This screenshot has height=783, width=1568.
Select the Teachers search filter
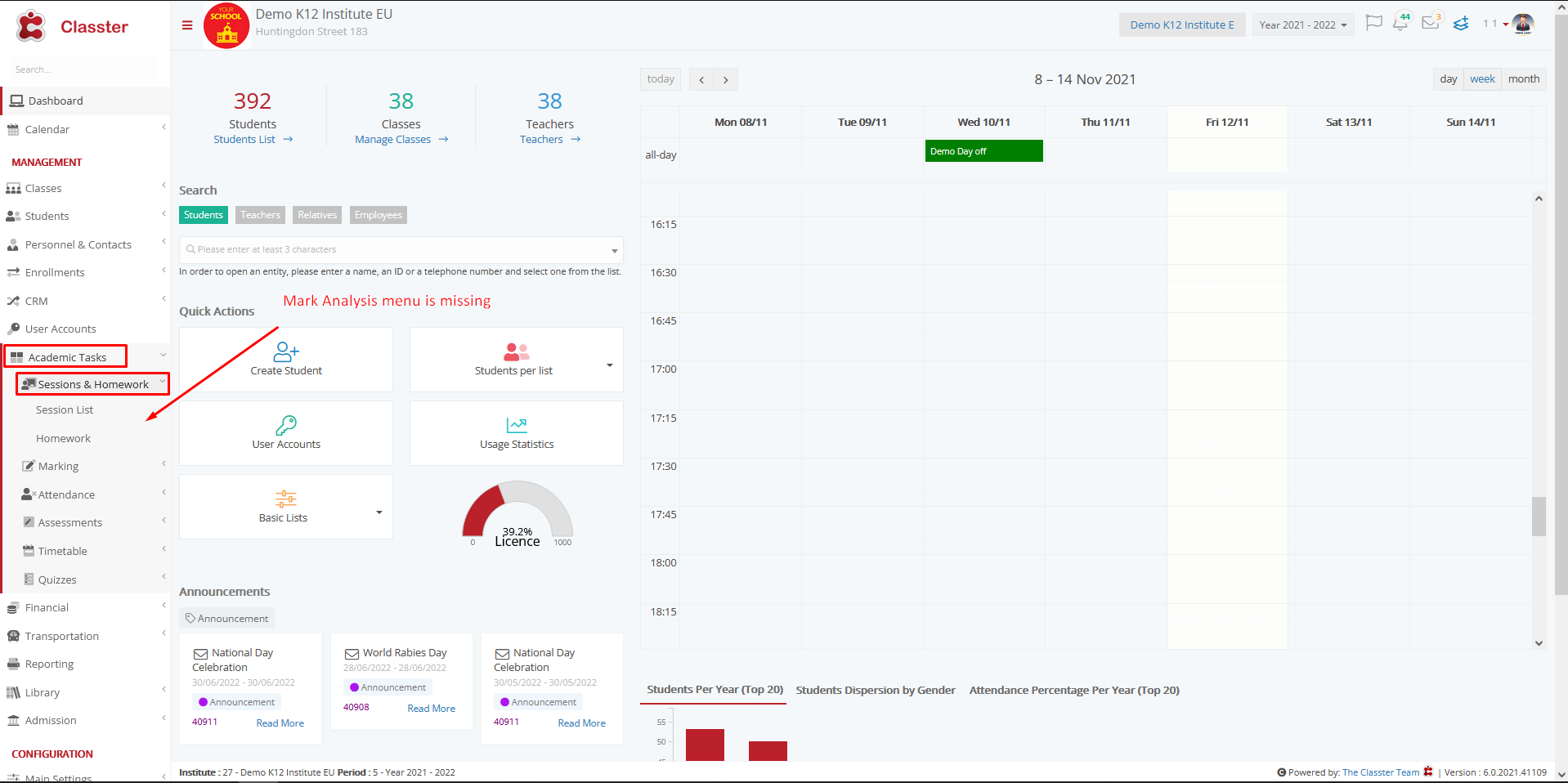click(260, 215)
